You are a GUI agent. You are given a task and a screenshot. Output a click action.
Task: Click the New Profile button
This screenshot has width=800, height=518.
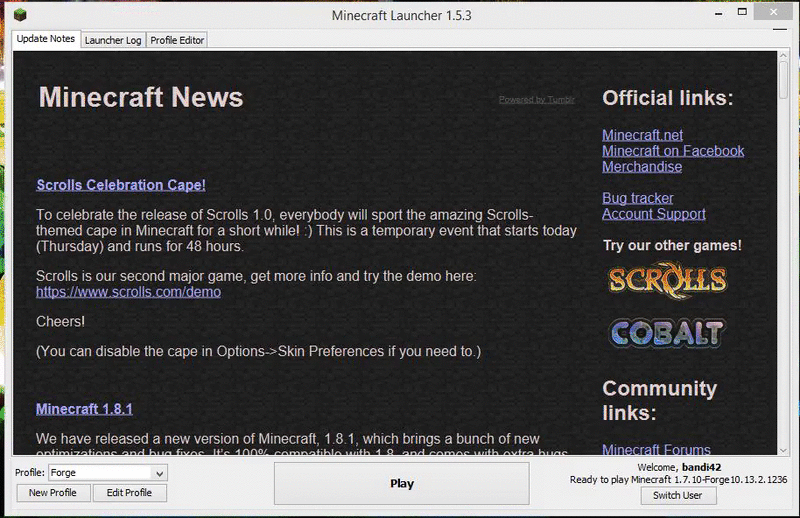53,492
